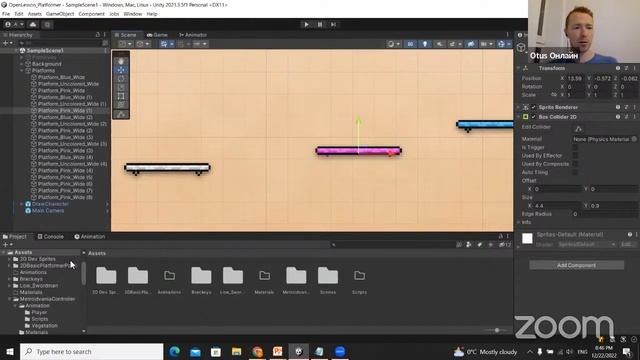
Task: Open the GameObject menu
Action: [x=60, y=13]
